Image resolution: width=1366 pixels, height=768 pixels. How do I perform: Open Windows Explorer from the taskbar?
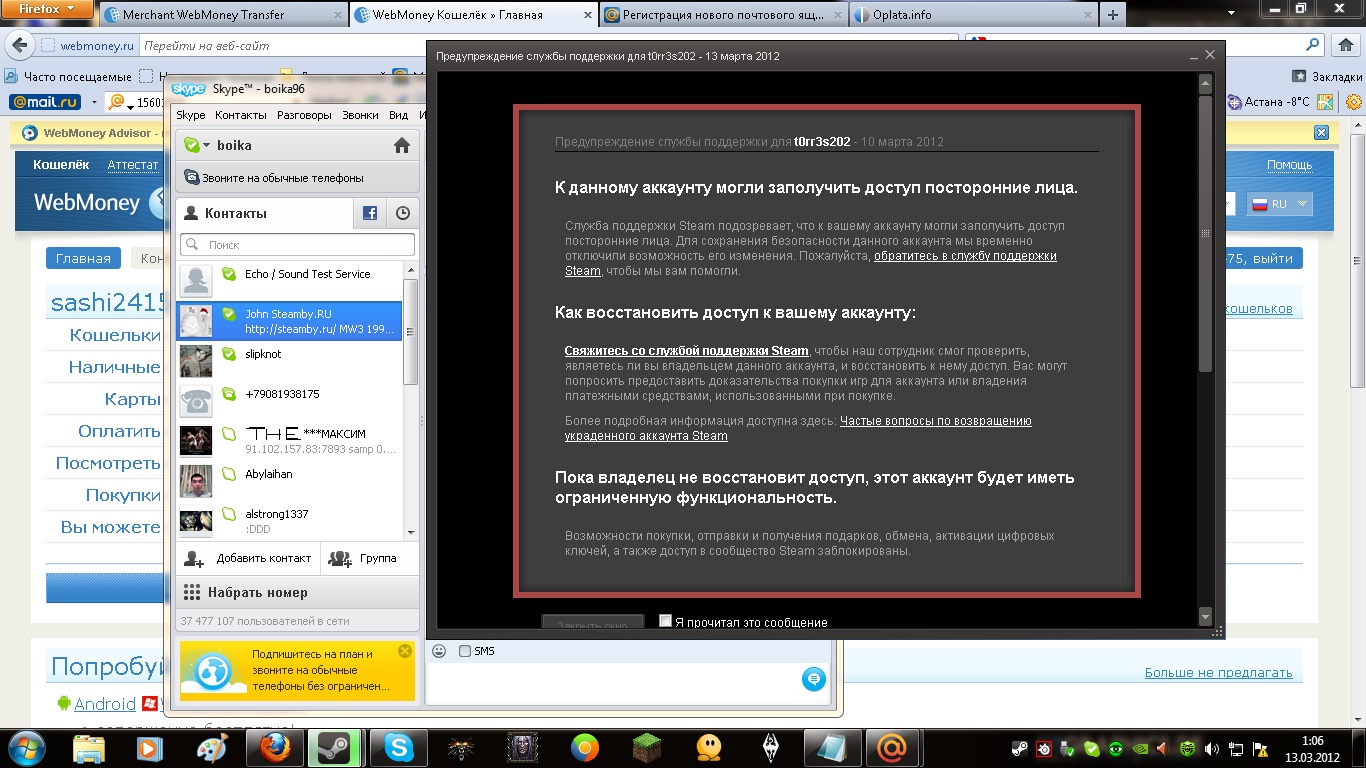[89, 748]
